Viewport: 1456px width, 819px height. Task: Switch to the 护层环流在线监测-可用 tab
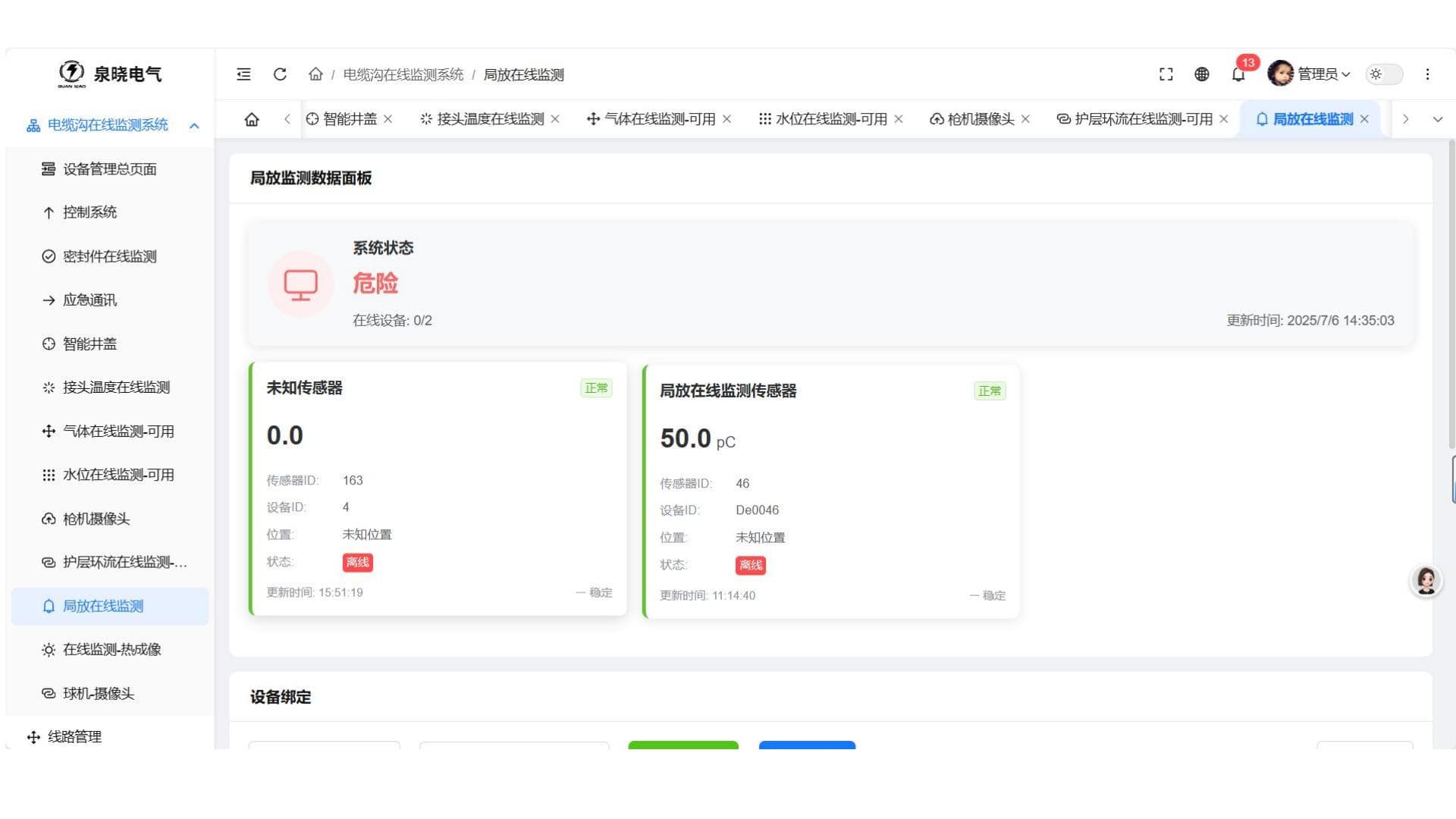point(1134,119)
